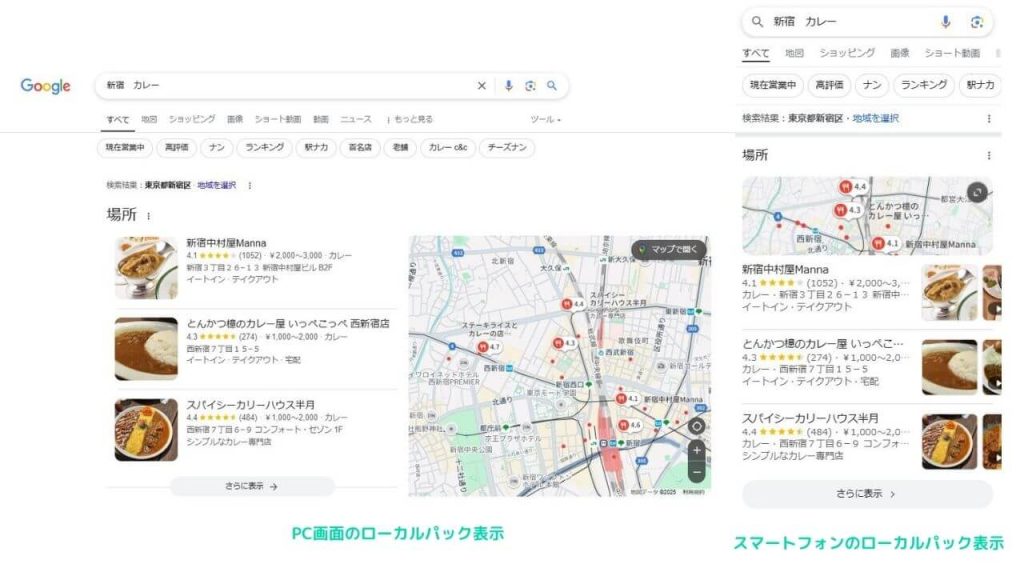
Task: Open the 動画 tab on PC
Action: tap(321, 120)
